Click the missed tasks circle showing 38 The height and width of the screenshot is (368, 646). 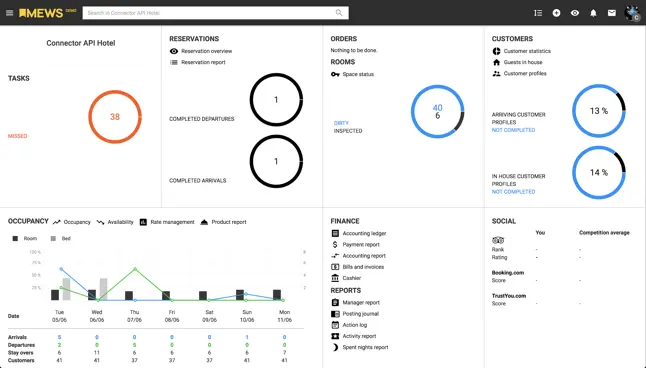(x=115, y=117)
